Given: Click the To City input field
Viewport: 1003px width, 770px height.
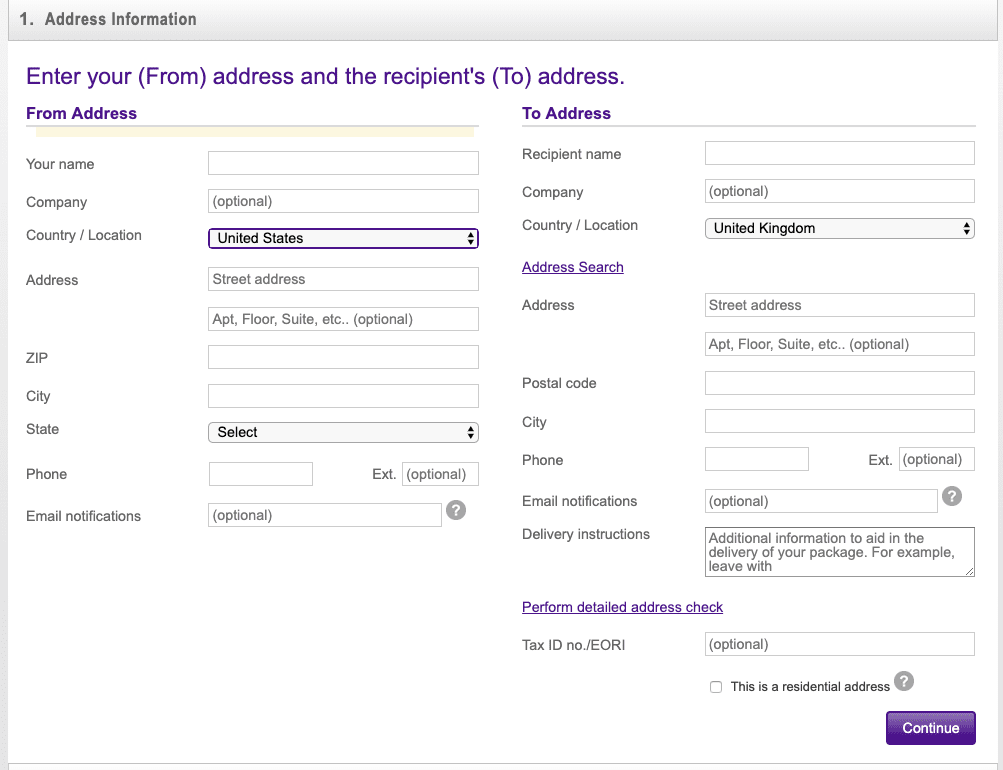Looking at the screenshot, I should [839, 421].
